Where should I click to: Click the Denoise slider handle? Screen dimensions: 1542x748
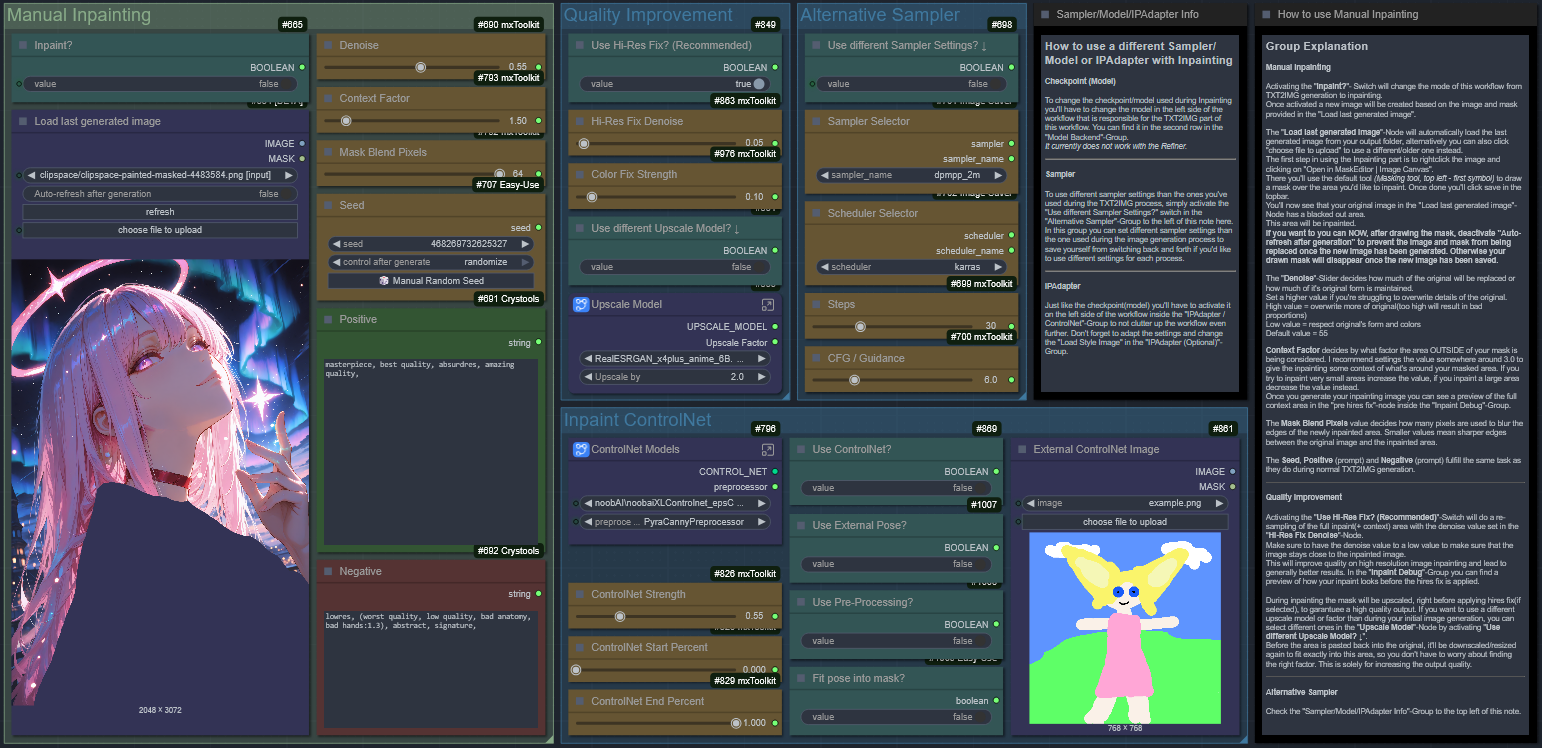(x=421, y=67)
